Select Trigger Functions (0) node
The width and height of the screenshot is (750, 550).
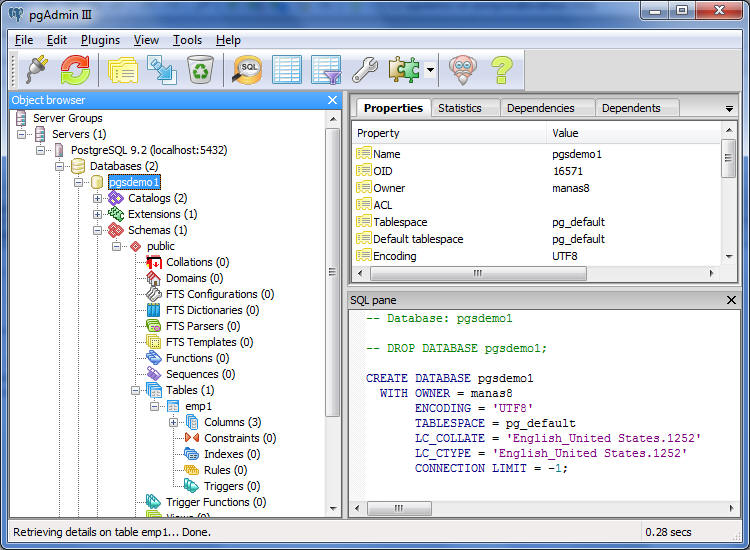(216, 502)
